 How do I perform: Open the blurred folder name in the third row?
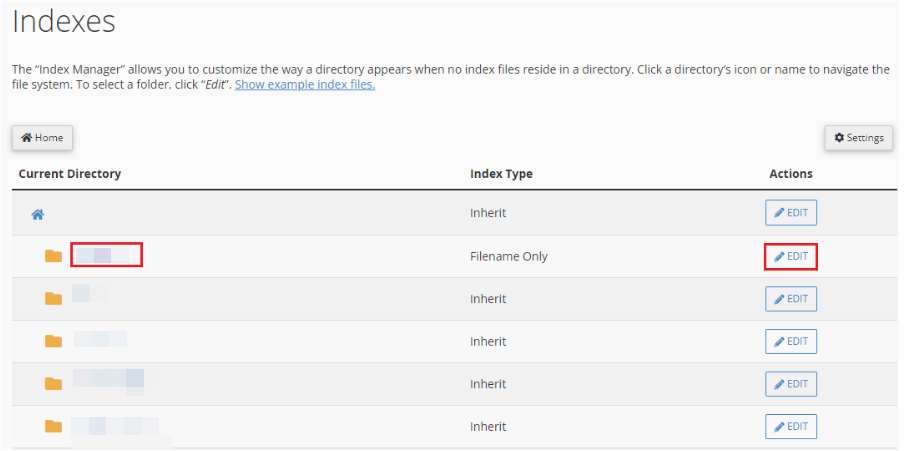tap(100, 339)
